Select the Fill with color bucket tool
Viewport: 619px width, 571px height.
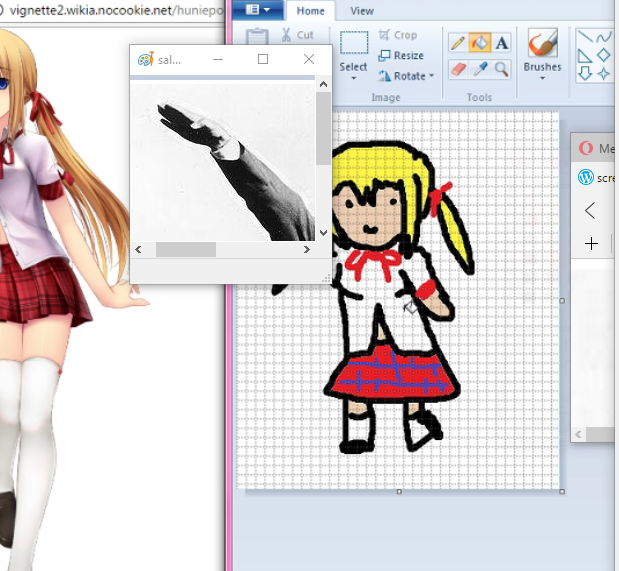click(x=480, y=43)
